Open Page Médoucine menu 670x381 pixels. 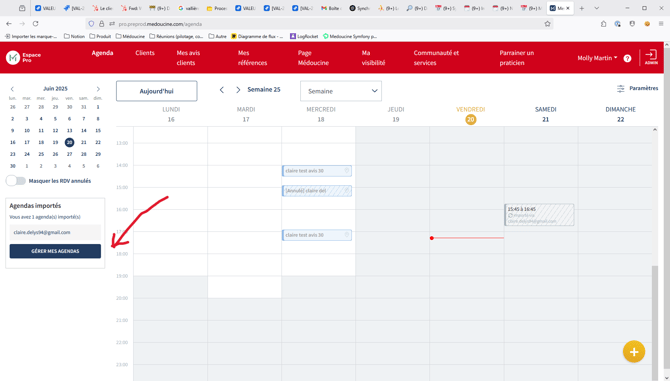coord(313,58)
